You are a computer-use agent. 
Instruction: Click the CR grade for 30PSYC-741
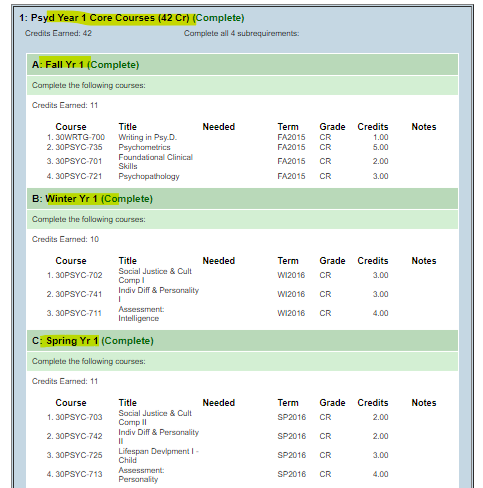tap(325, 294)
